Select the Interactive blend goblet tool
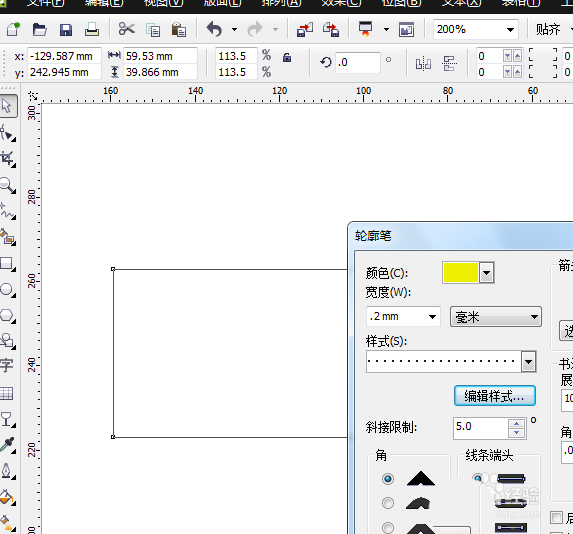 point(7,420)
